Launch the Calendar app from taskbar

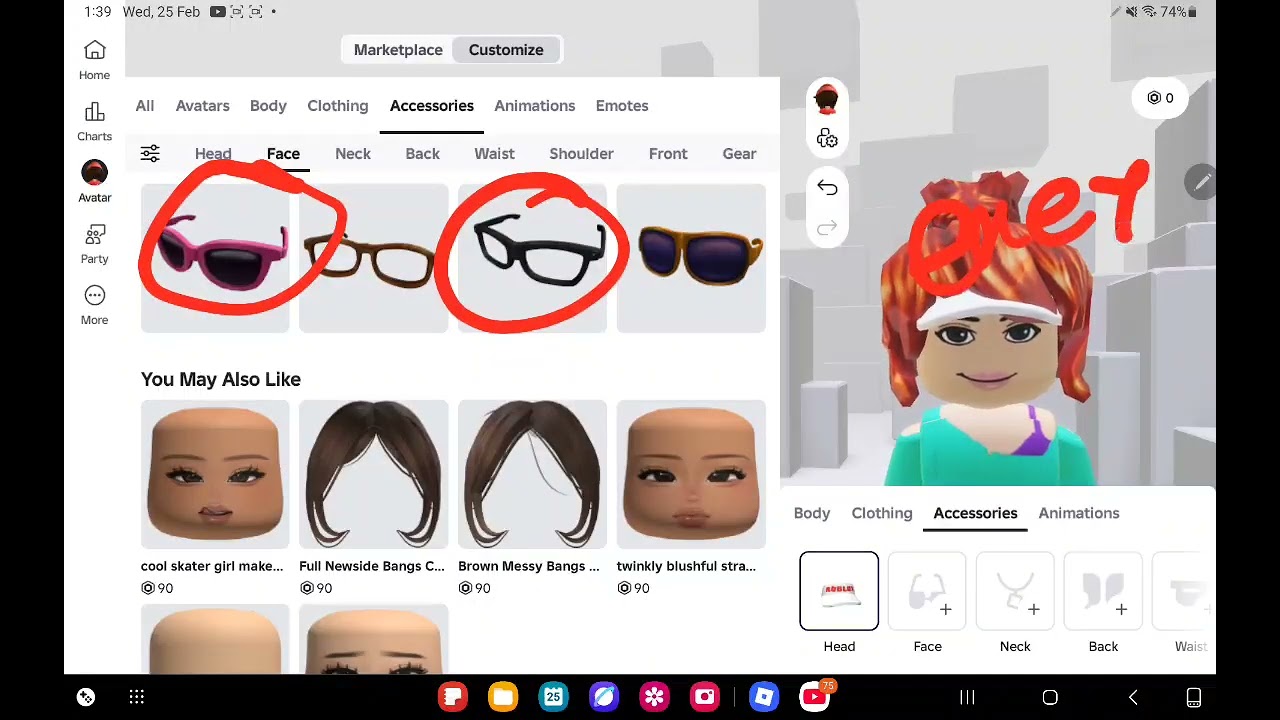553,697
